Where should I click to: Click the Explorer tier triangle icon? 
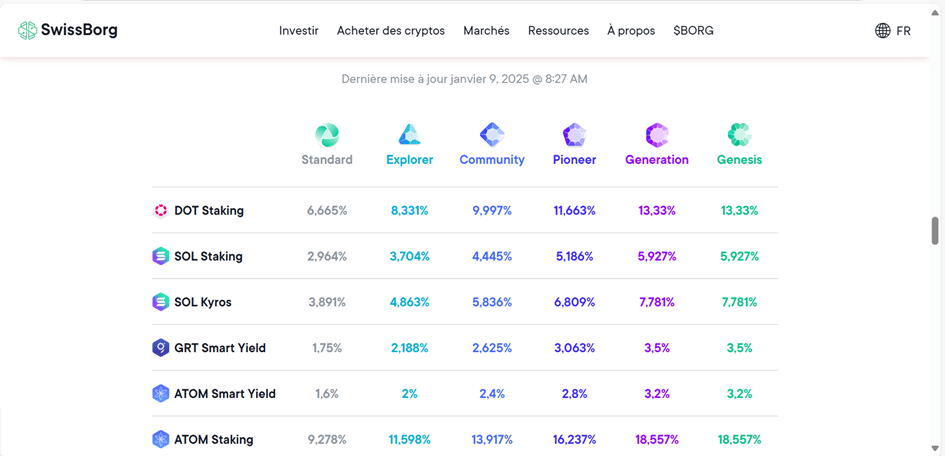coord(410,135)
